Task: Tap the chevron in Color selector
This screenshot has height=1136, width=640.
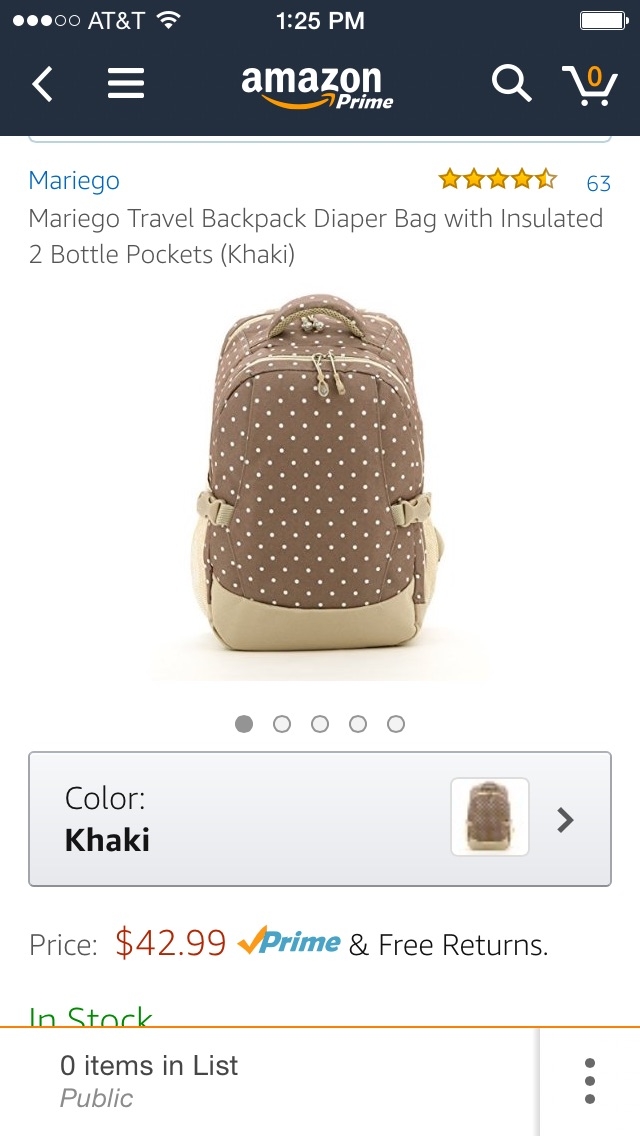Action: pos(565,819)
